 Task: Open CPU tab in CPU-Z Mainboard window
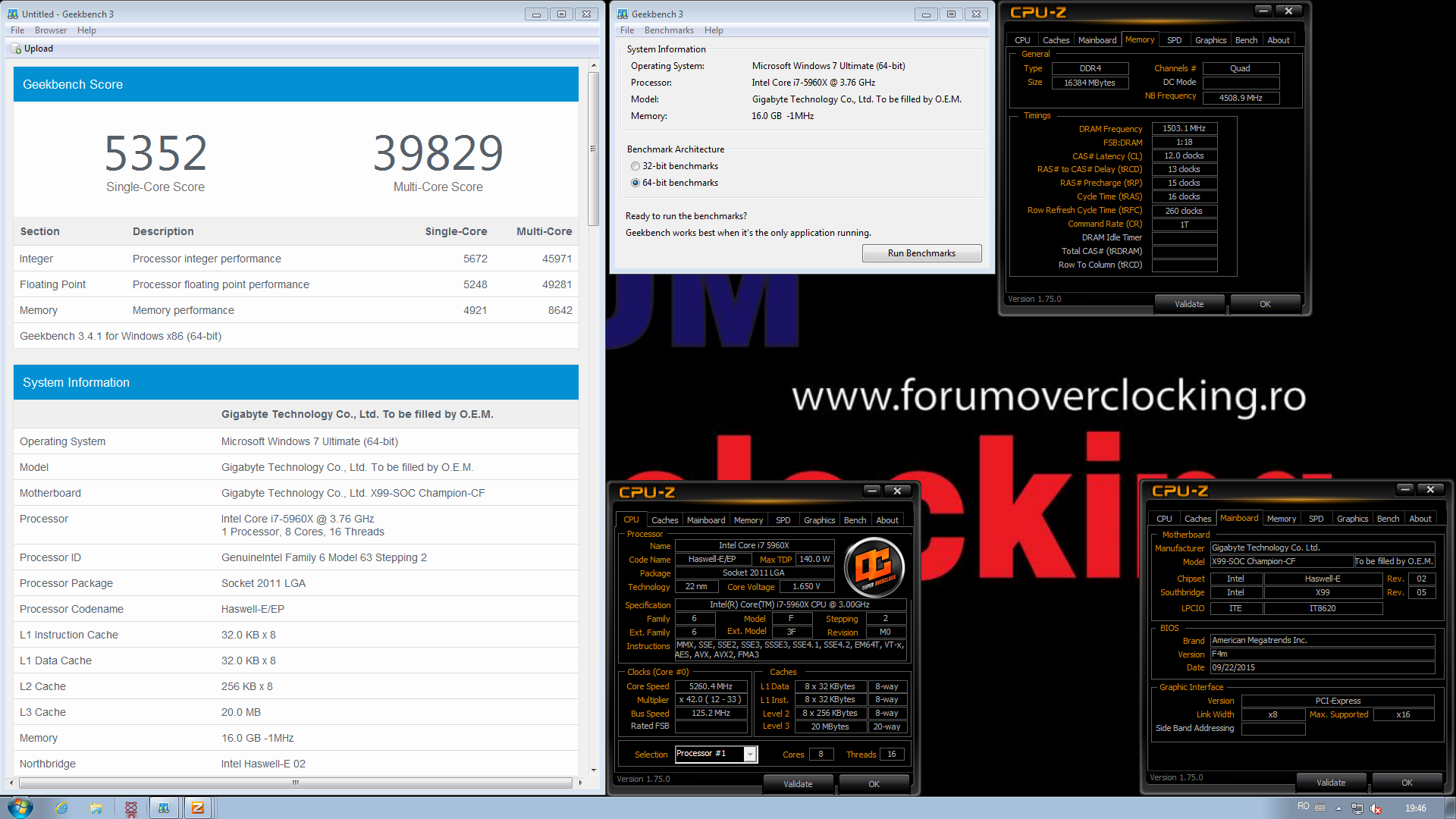(x=1164, y=519)
